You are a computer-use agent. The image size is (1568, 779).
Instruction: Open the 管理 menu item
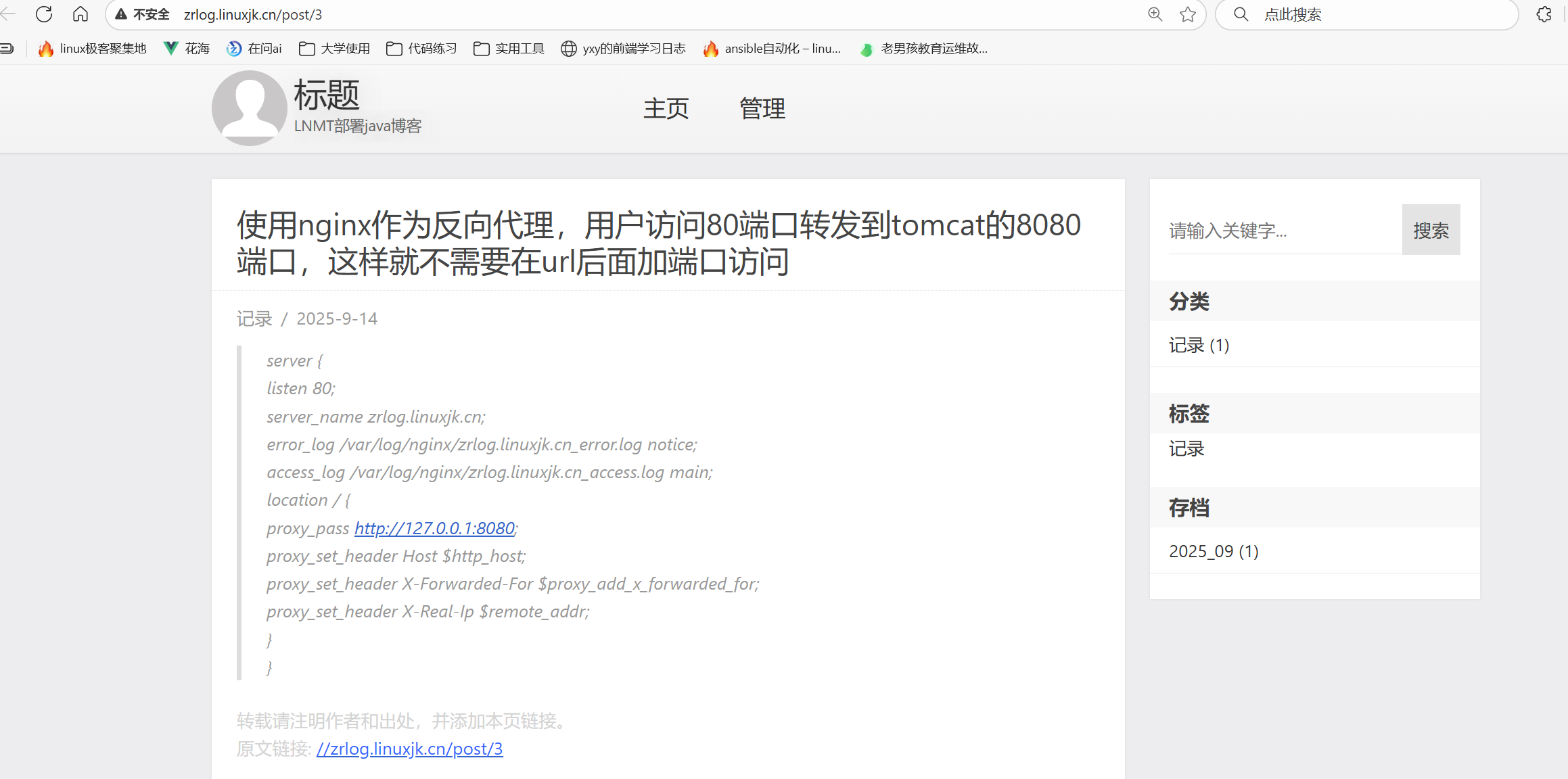(762, 108)
